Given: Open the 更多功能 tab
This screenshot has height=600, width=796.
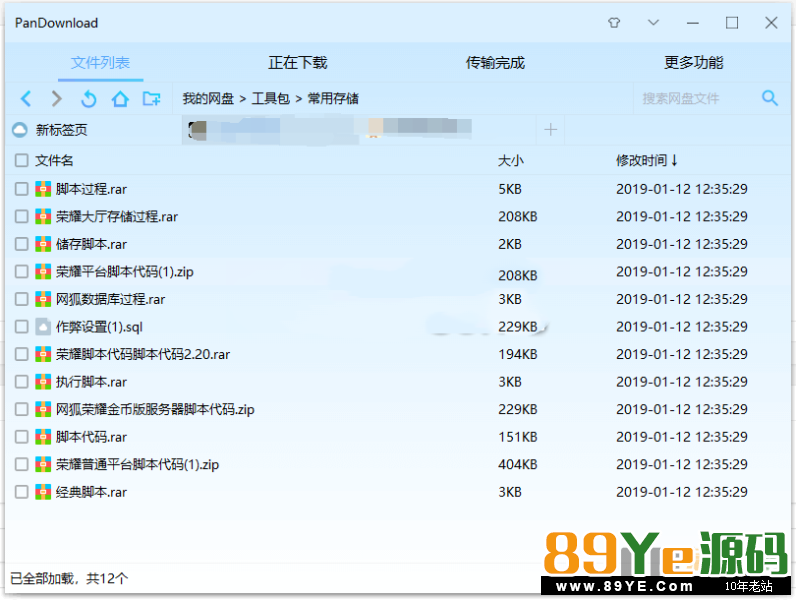Looking at the screenshot, I should point(693,63).
